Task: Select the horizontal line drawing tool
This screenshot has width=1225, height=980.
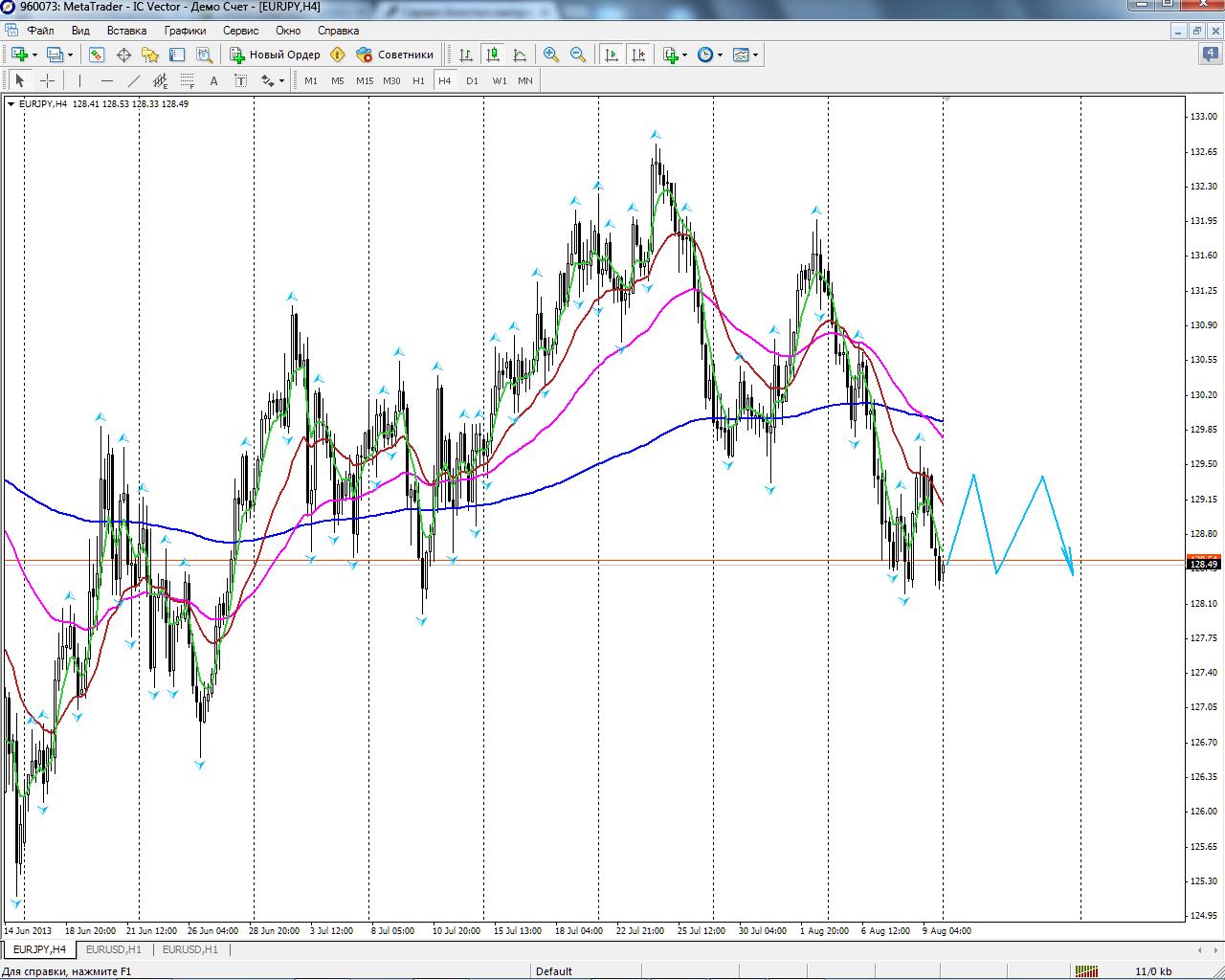Action: pyautogui.click(x=107, y=81)
